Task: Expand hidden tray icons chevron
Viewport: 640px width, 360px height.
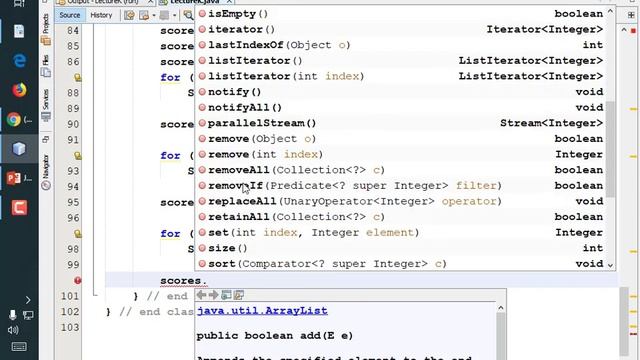Action: [x=28, y=300]
